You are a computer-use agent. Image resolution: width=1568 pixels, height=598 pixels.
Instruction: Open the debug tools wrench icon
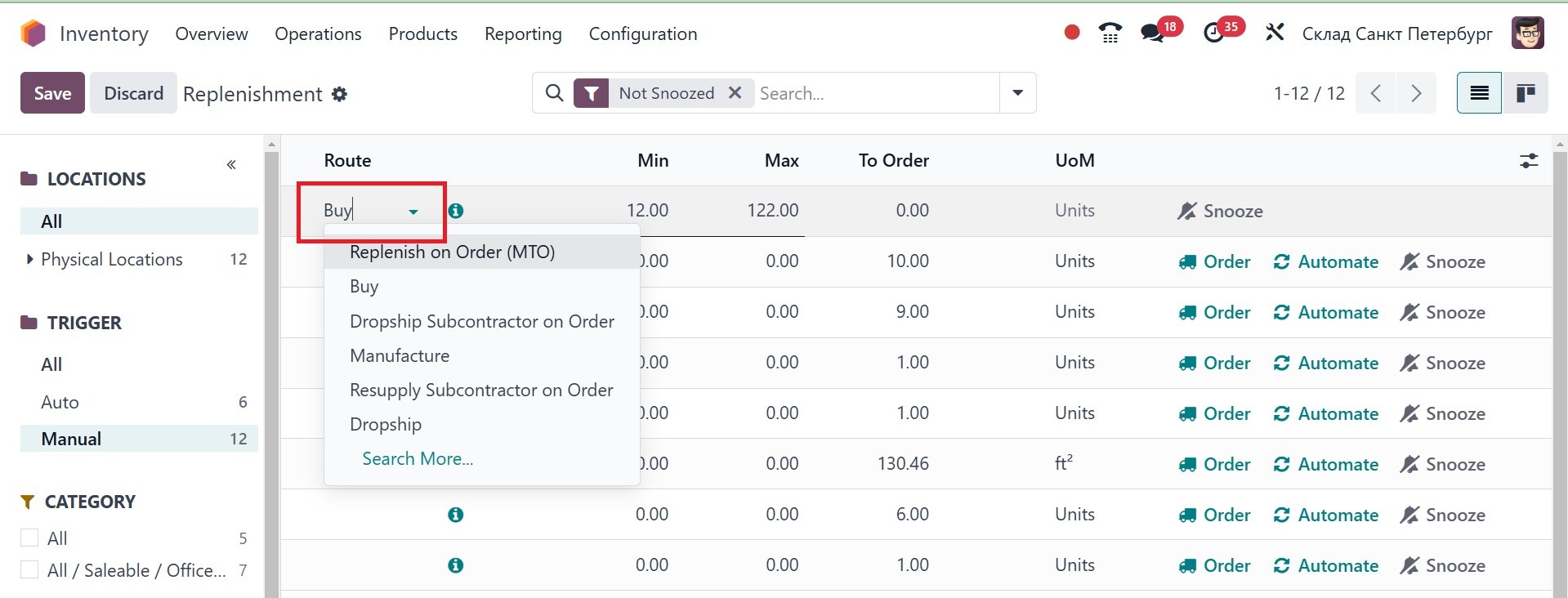tap(1275, 33)
